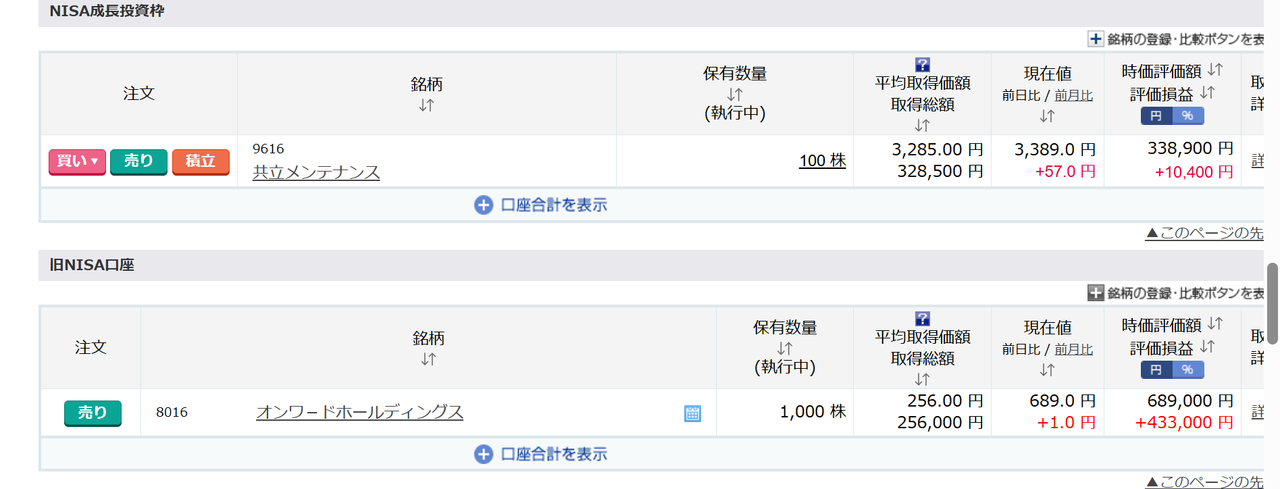Expand 口座合計を表示 under 旧NISA口座

click(541, 454)
